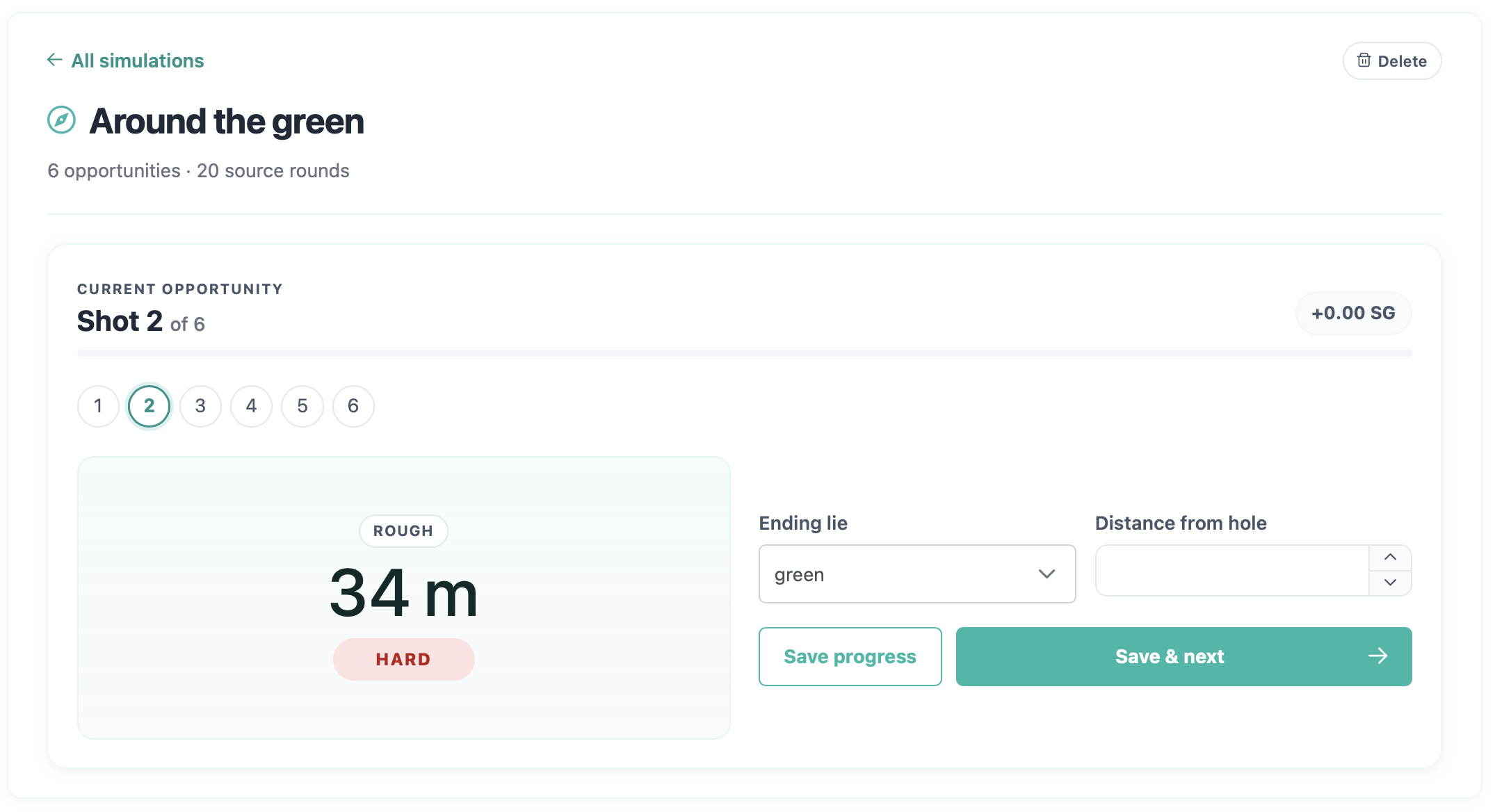Click the Distance from hole label
The image size is (1495, 812).
point(1181,523)
